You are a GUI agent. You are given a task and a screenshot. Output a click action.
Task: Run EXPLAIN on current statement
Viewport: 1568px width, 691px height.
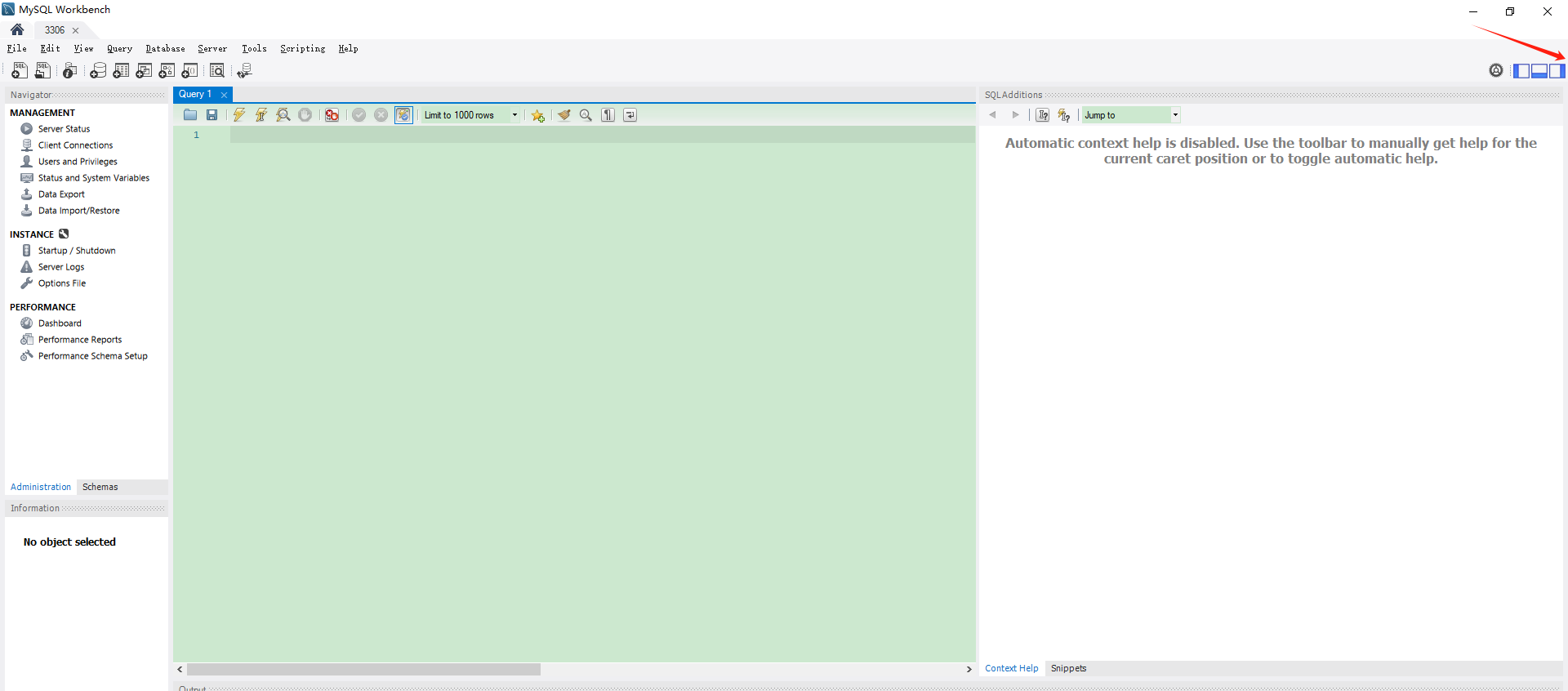point(283,115)
